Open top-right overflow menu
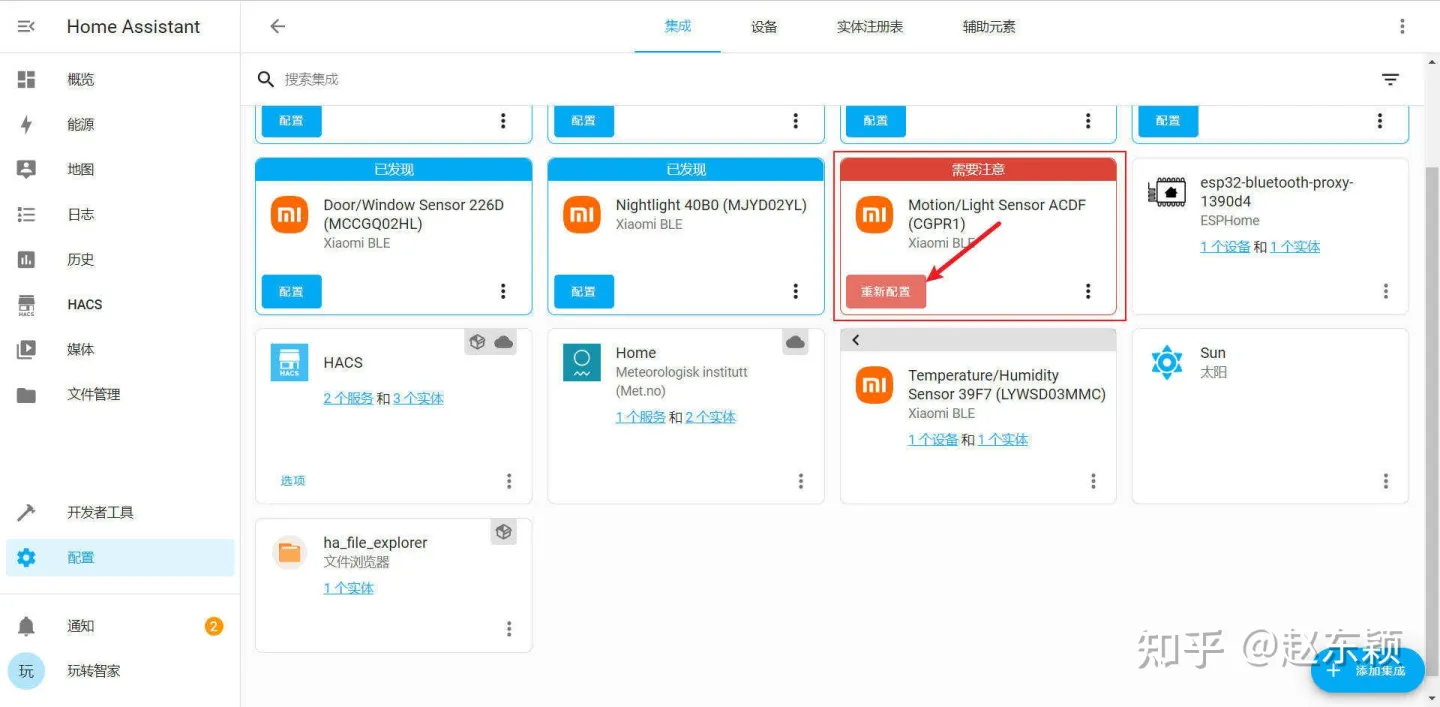The image size is (1440, 707). (1401, 27)
